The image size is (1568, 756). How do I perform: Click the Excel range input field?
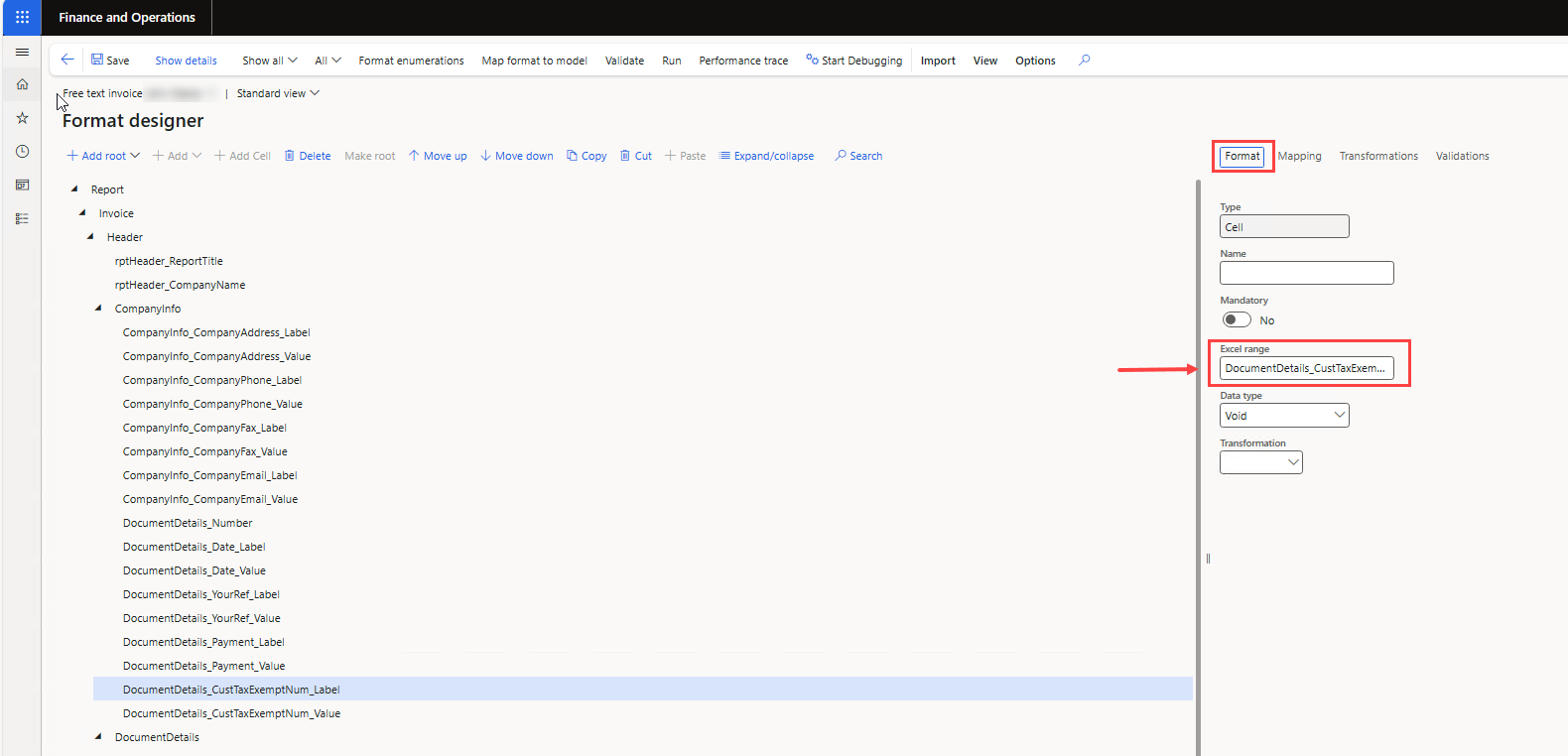tap(1305, 368)
